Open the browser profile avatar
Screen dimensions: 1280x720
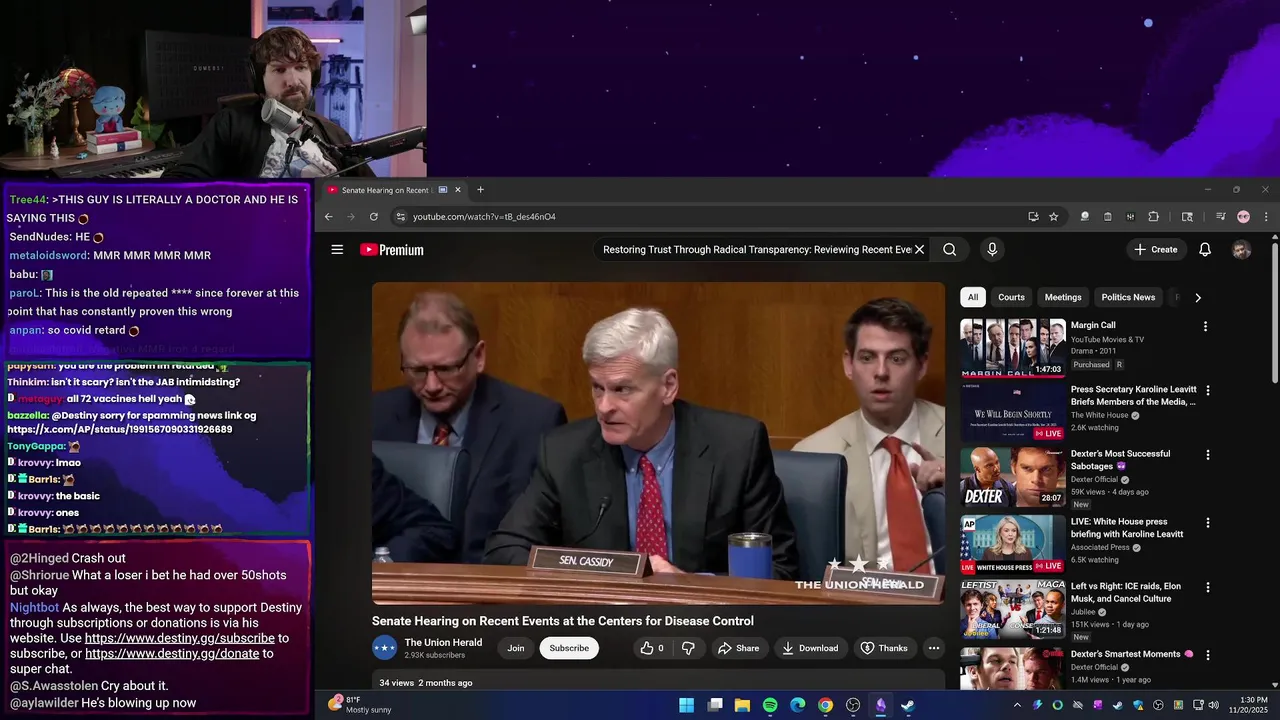tap(1243, 217)
